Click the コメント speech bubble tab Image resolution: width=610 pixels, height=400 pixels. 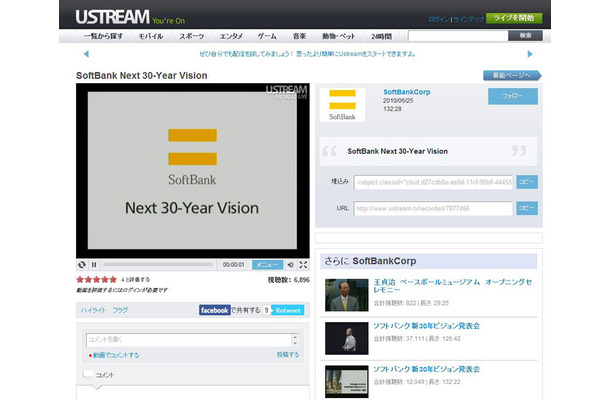pos(98,375)
